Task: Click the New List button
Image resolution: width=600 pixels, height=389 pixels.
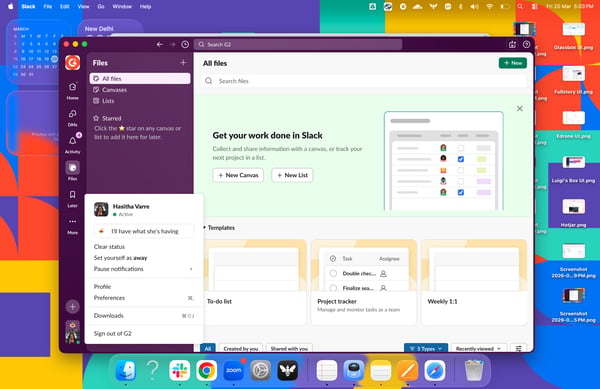Action: 292,175
